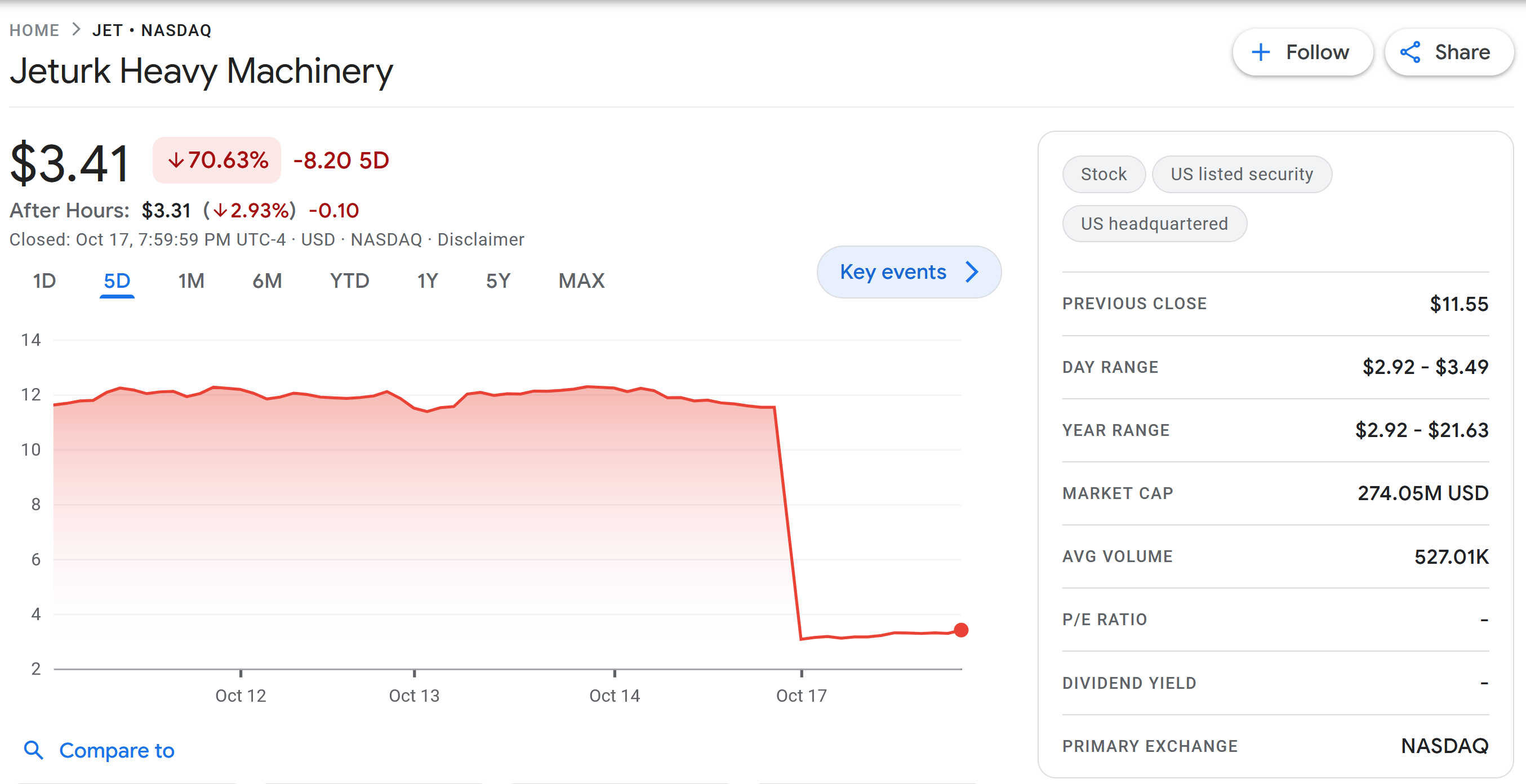Click the share icon

[x=1410, y=52]
